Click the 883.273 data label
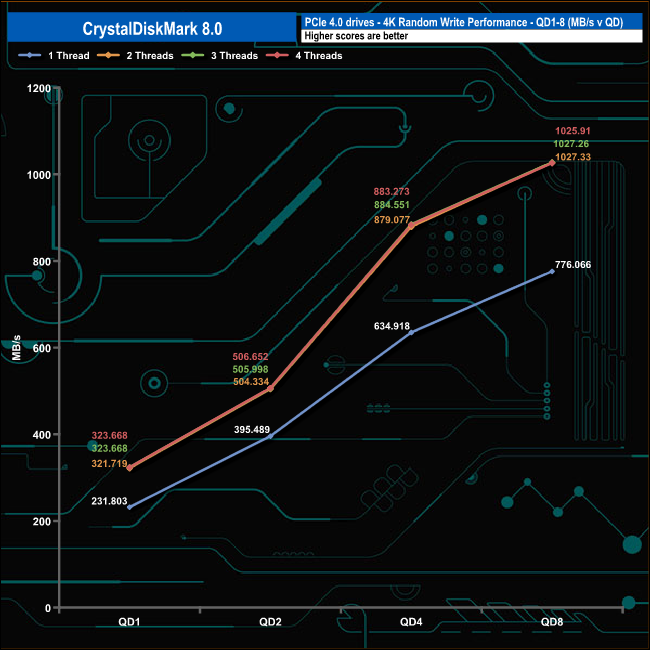Screen dimensions: 650x650 (x=391, y=192)
